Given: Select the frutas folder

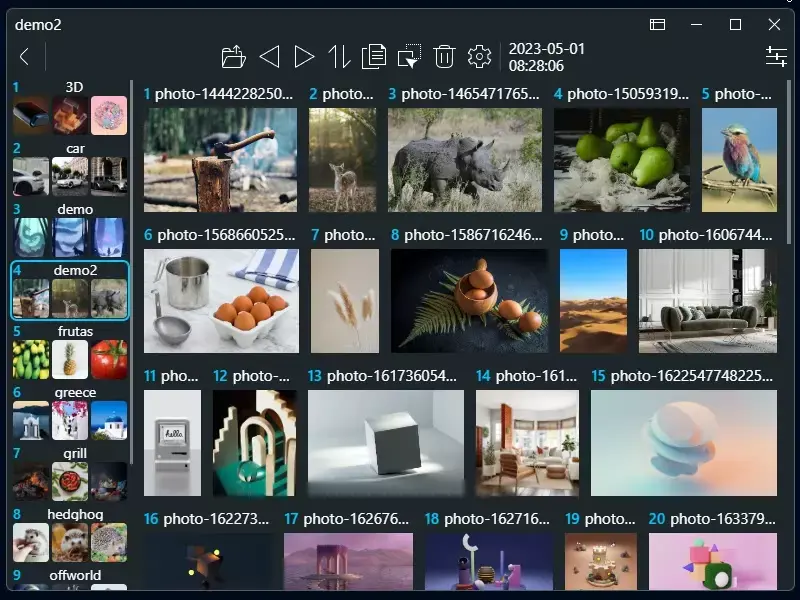Looking at the screenshot, I should 70,352.
